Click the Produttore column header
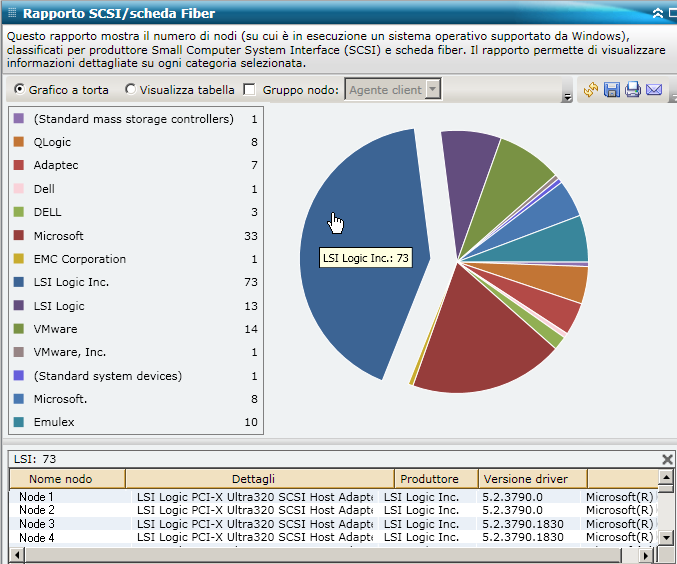 pos(435,479)
